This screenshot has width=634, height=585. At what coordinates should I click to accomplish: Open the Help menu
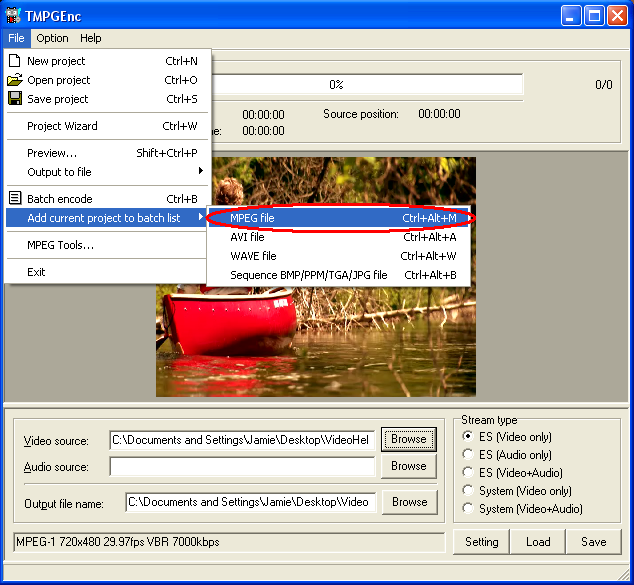(x=91, y=38)
